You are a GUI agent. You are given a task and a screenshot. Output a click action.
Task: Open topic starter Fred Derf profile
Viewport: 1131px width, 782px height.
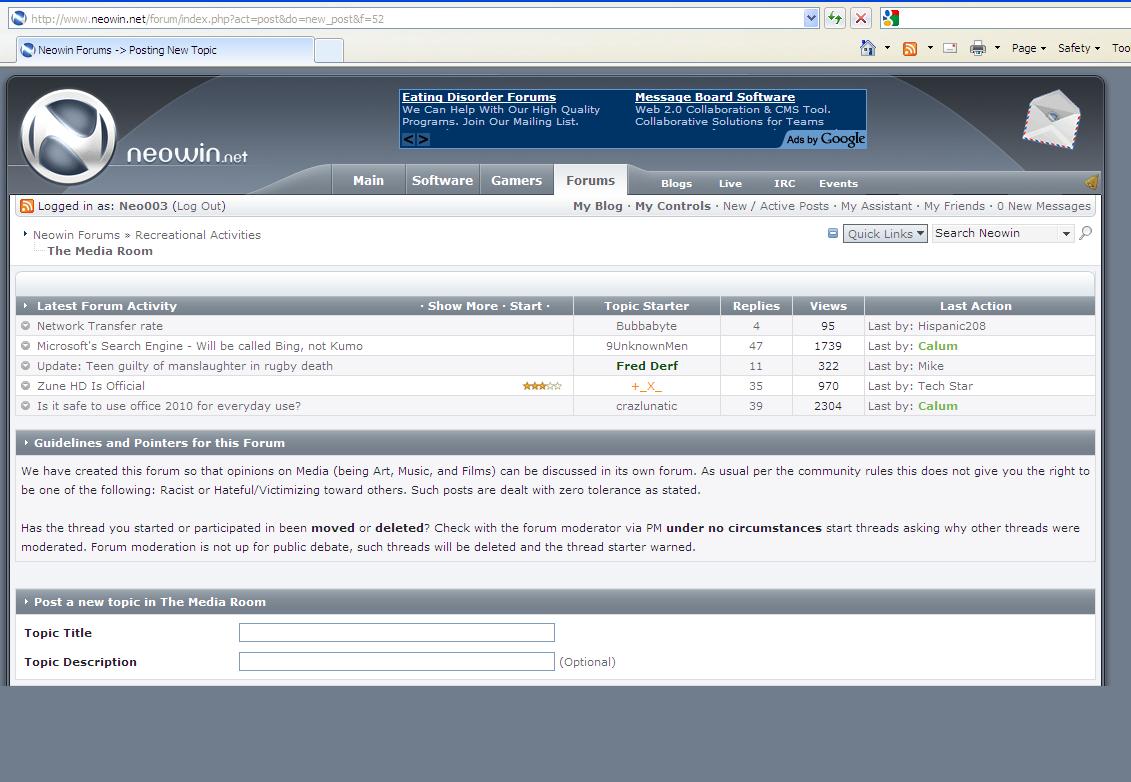[x=647, y=366]
